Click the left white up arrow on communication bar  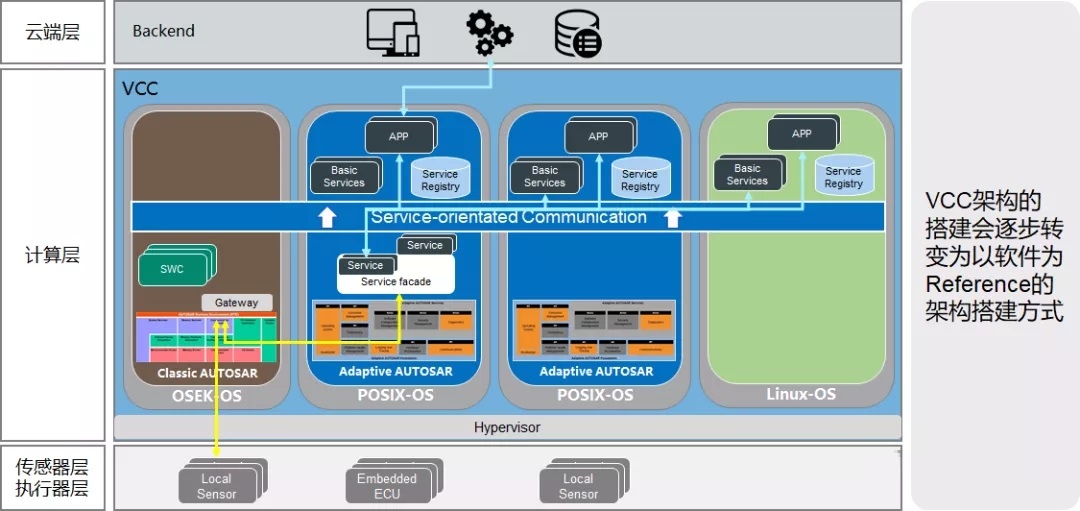tap(327, 217)
